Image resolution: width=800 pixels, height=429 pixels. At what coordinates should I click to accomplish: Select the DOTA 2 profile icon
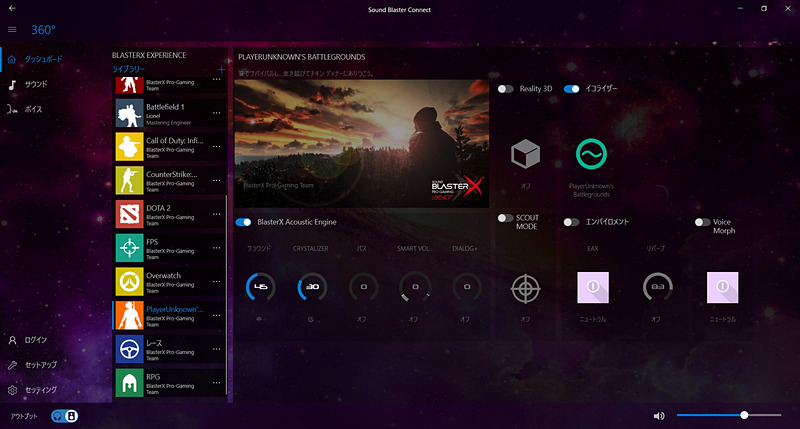click(x=129, y=214)
